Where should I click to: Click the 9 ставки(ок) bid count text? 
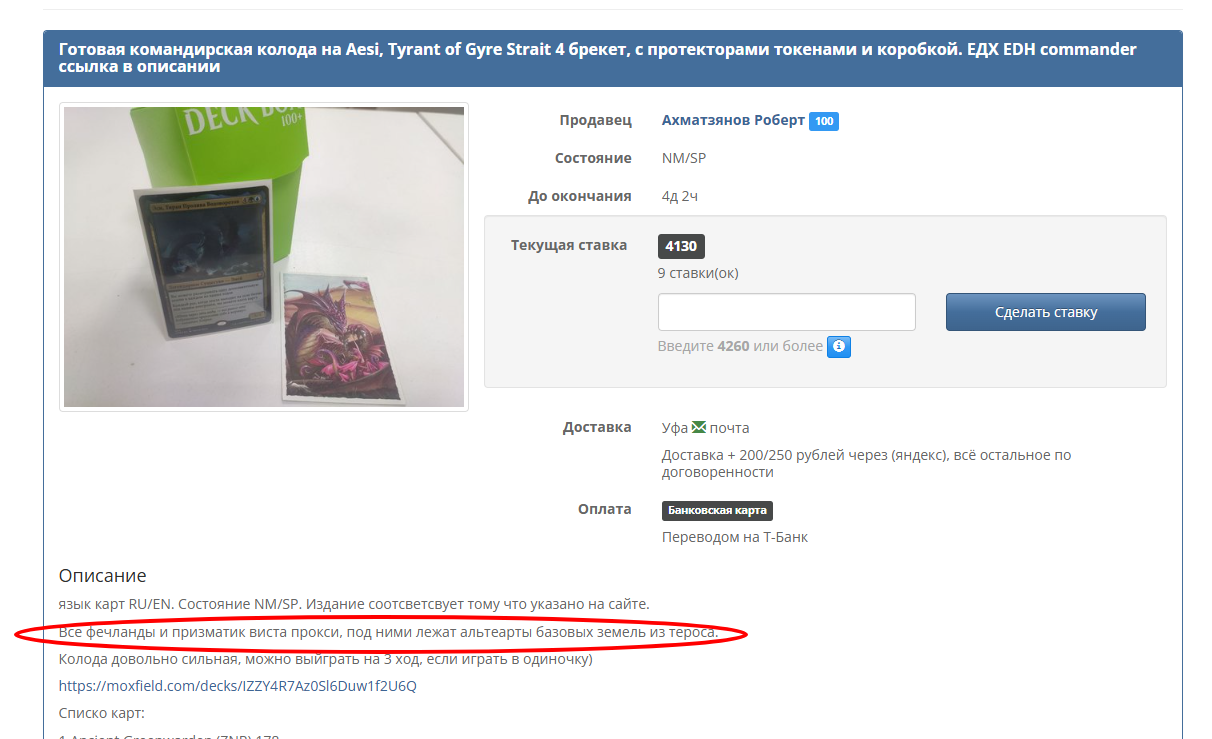[x=698, y=273]
